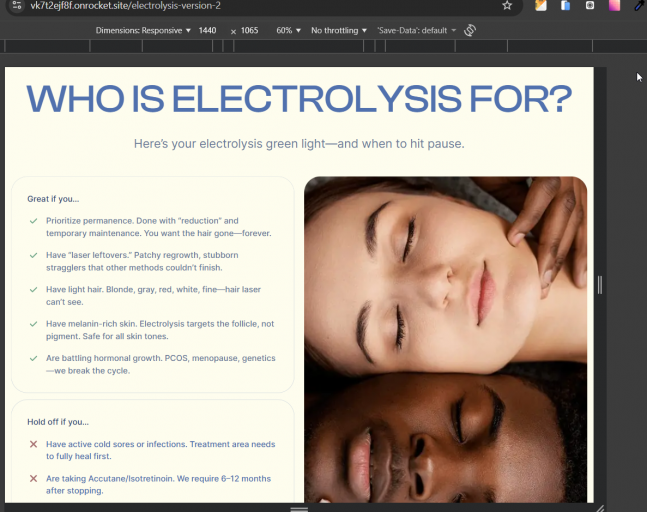647x512 pixels.
Task: Click the 'laser leftovers' paragraph
Action: 142,261
